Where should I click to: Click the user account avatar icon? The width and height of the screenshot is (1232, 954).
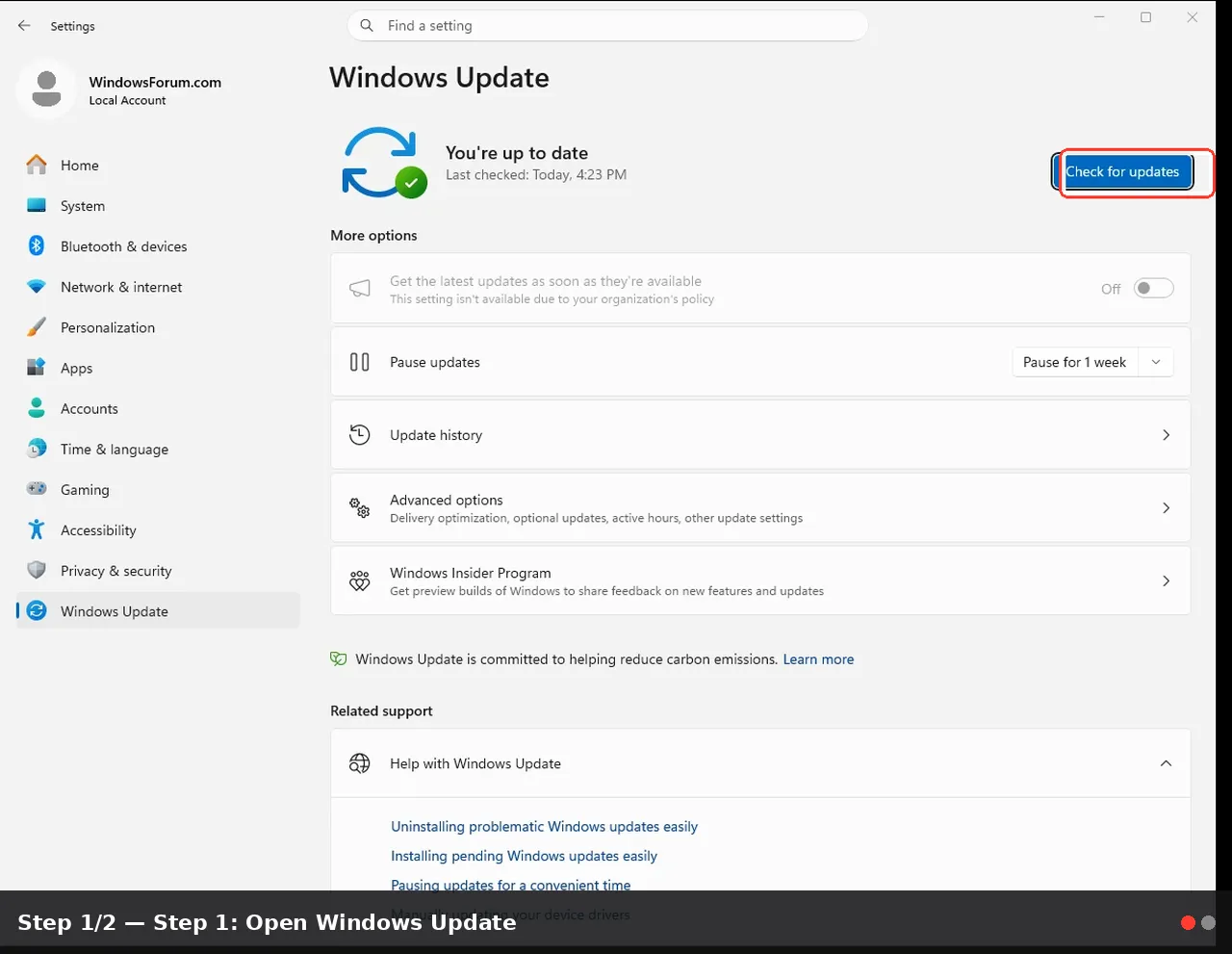(46, 90)
